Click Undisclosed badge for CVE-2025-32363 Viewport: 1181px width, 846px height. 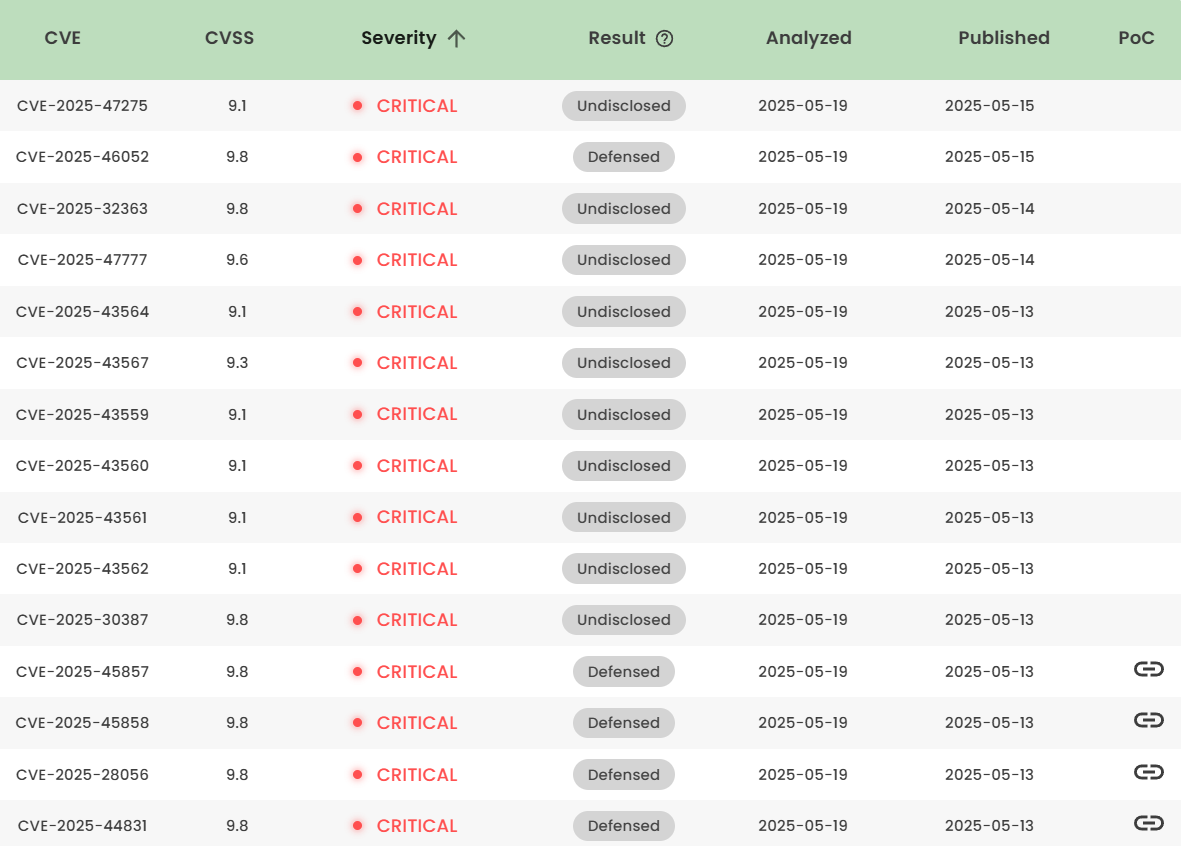(623, 209)
